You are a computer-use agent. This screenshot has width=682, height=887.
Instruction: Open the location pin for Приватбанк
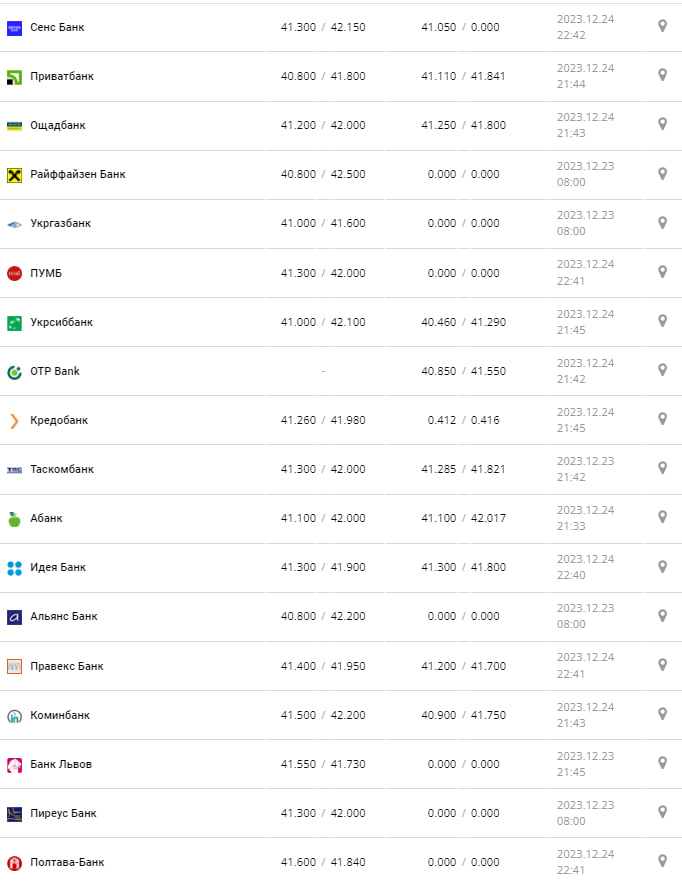(662, 75)
